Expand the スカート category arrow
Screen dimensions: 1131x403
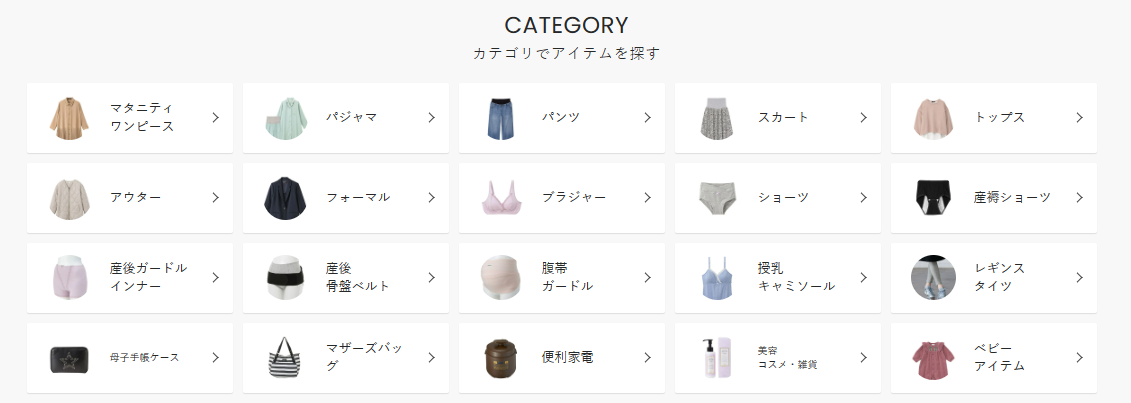tap(863, 118)
